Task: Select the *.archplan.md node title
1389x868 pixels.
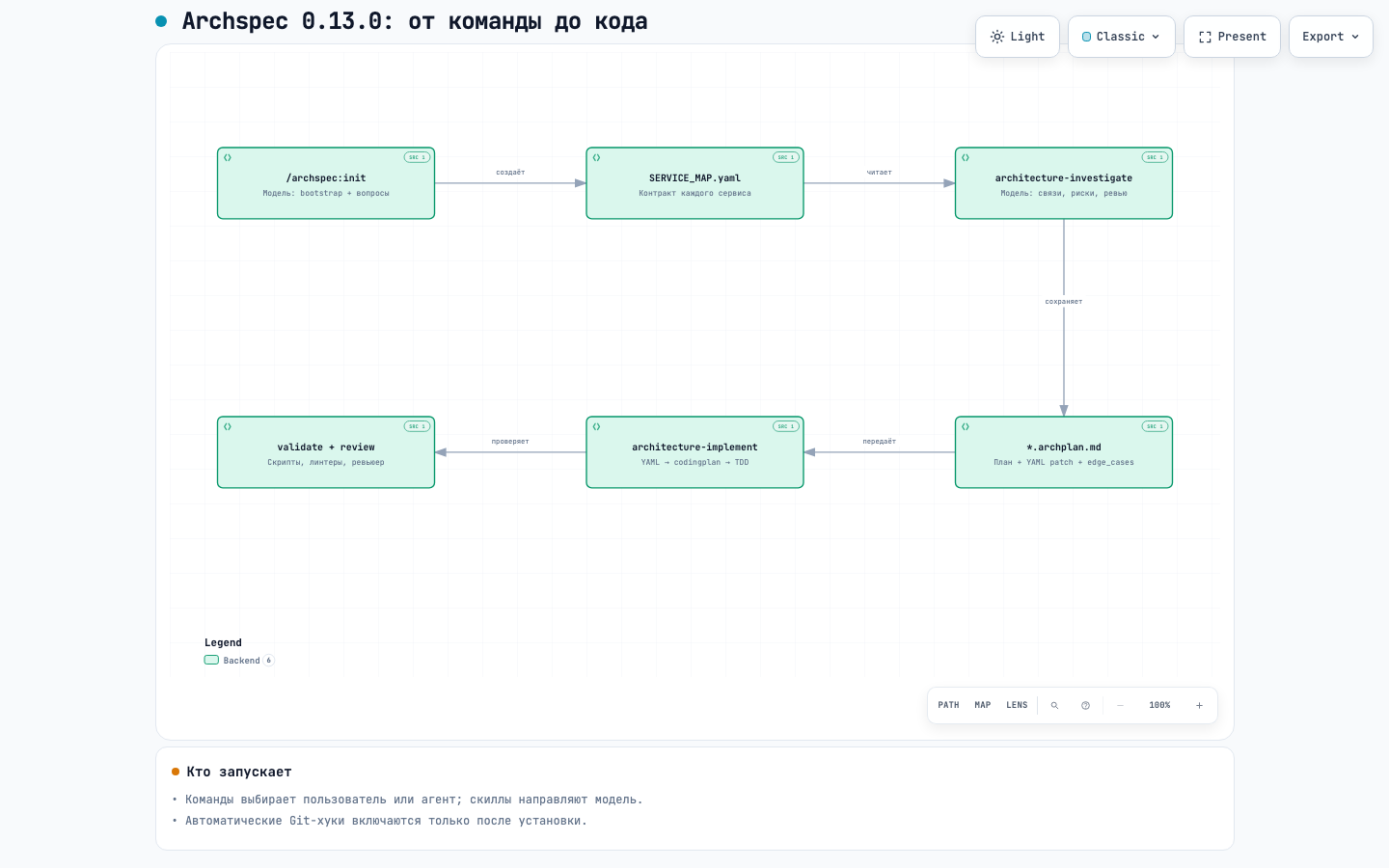Action: tap(1064, 448)
